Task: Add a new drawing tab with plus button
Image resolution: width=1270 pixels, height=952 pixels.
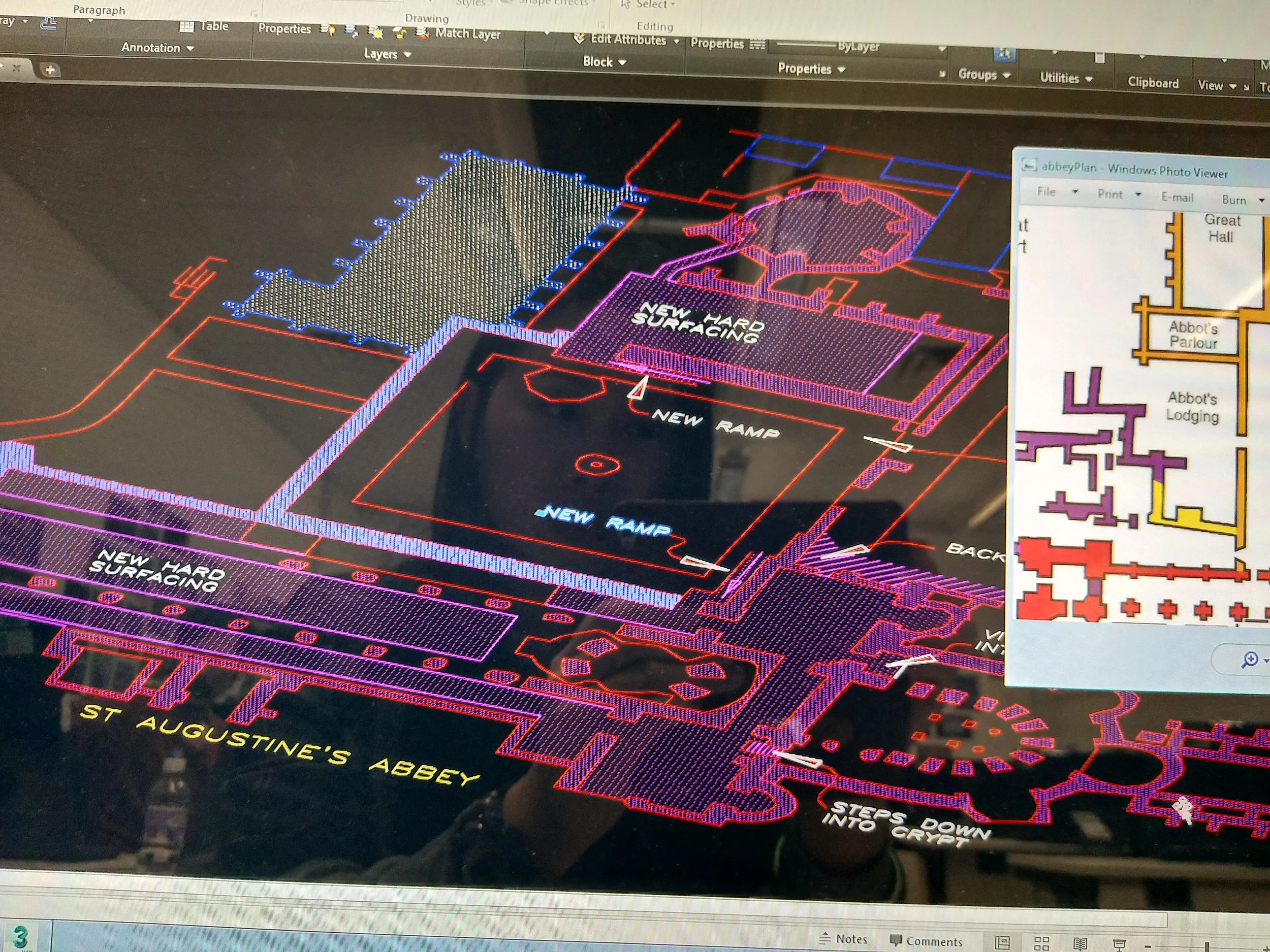Action: [50, 70]
